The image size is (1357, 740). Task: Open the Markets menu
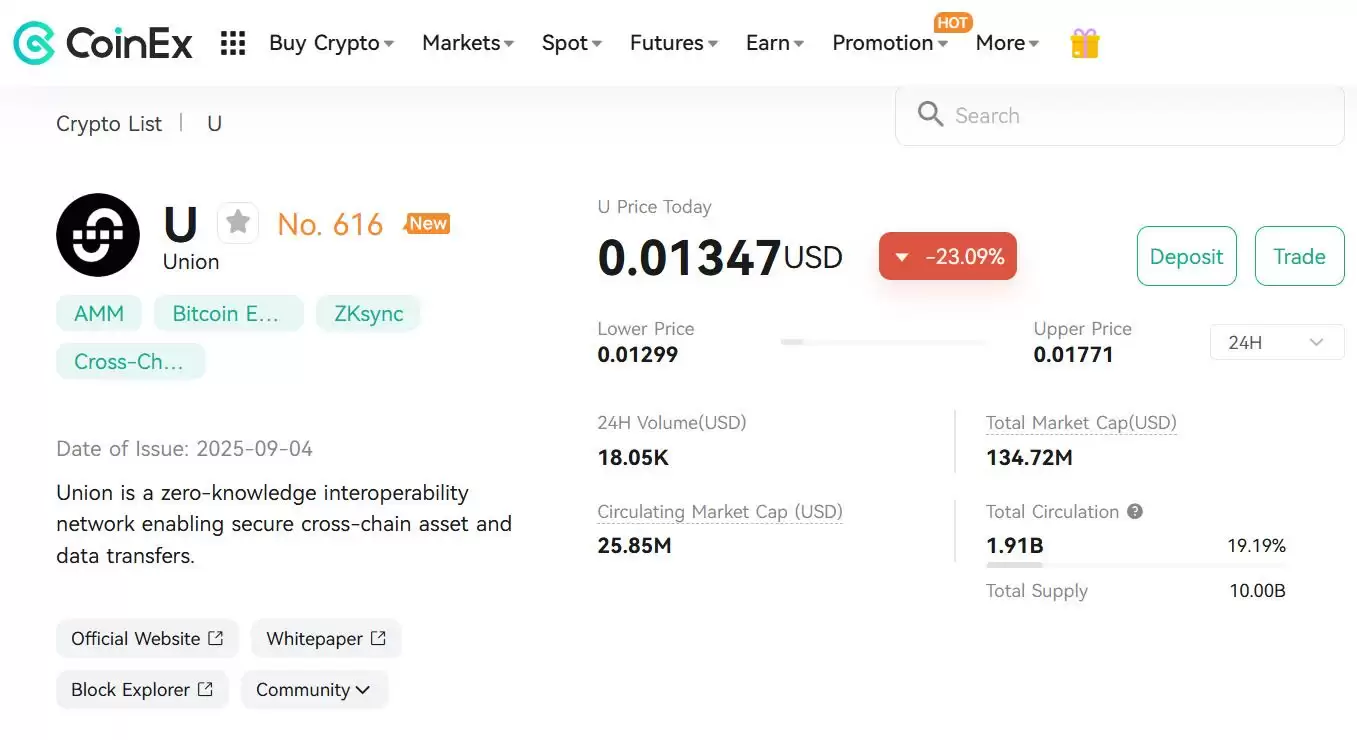(x=467, y=43)
